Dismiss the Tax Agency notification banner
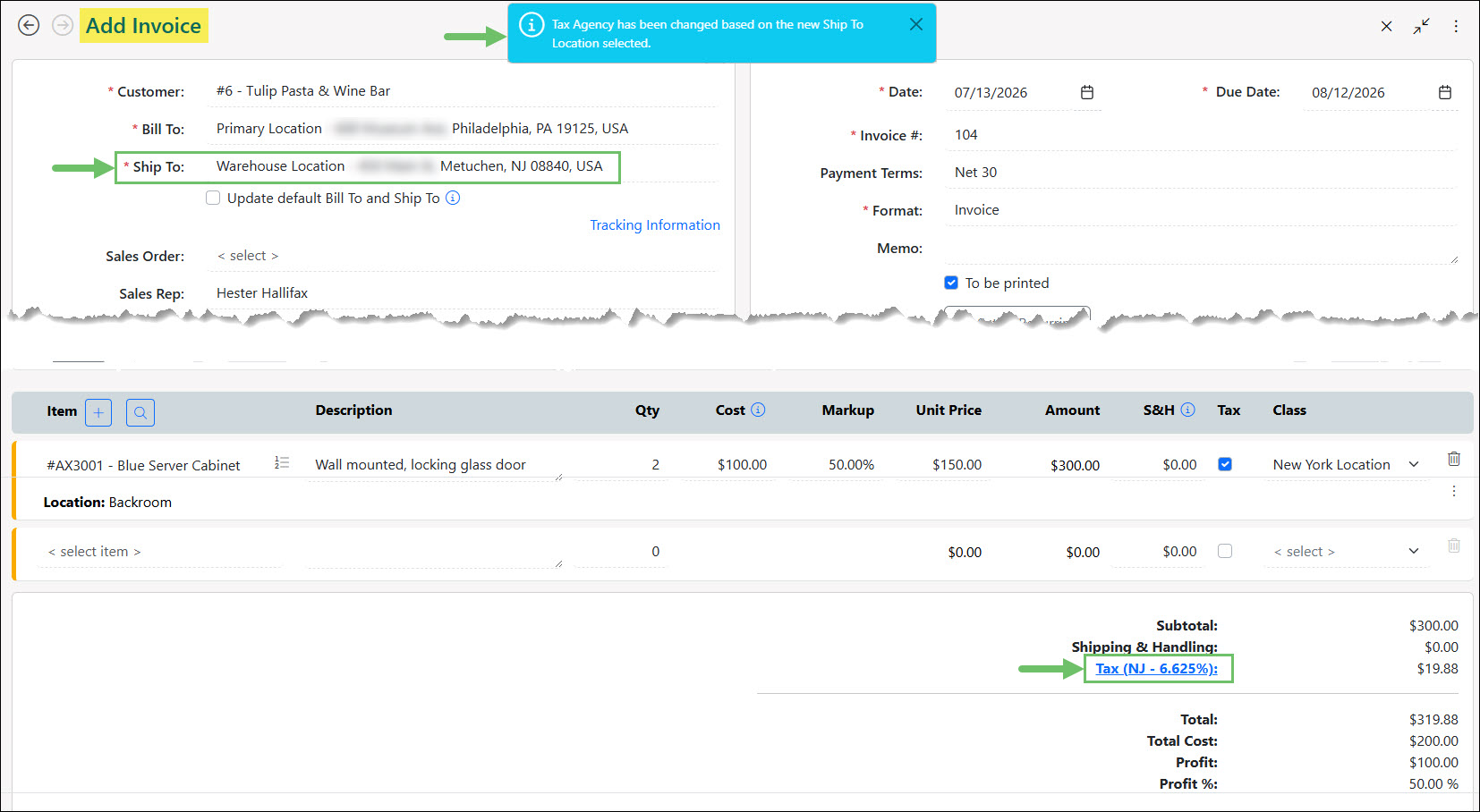The image size is (1480, 812). click(x=915, y=24)
